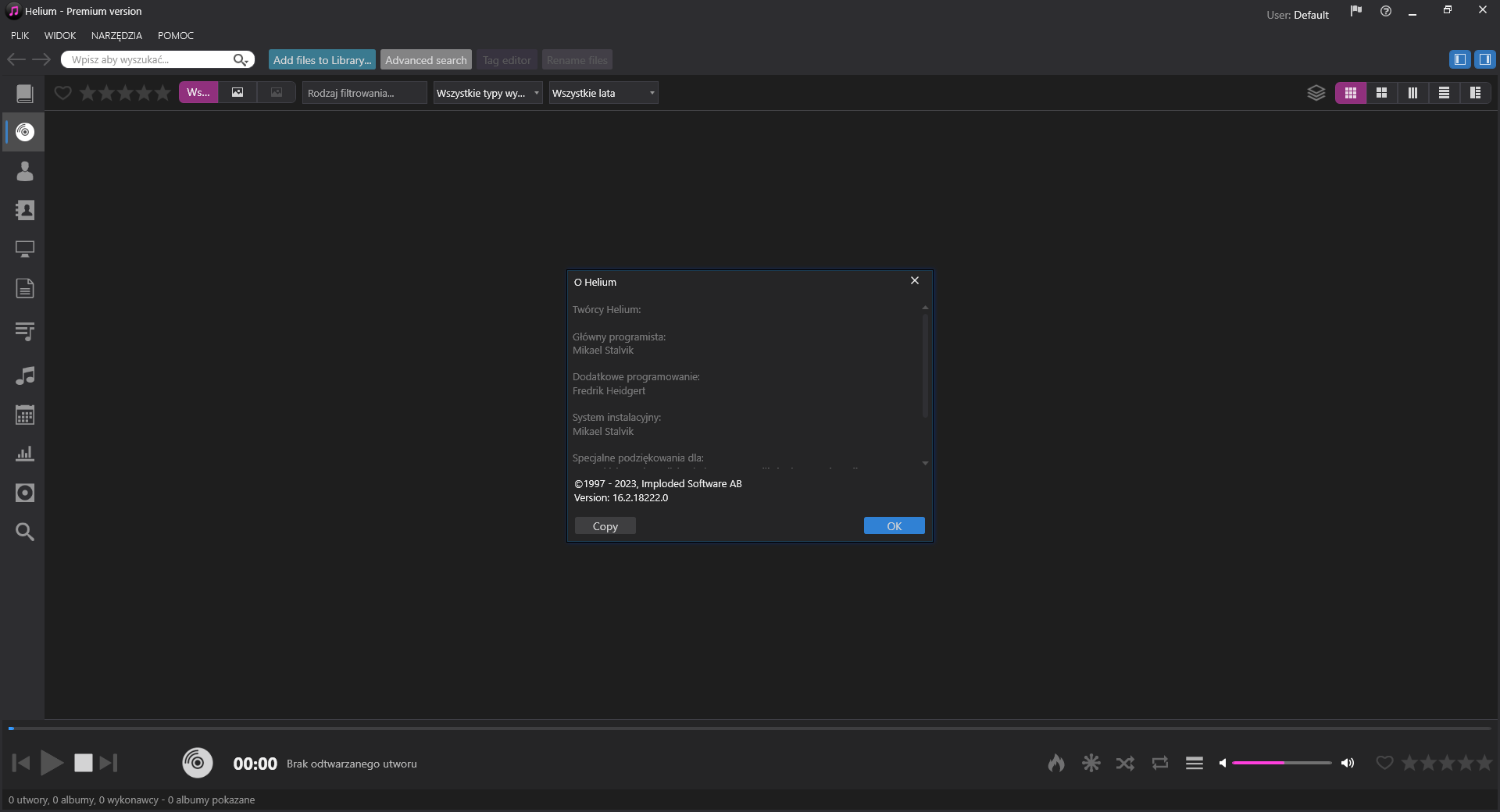The height and width of the screenshot is (812, 1500).
Task: Open the three-line queue menu icon
Action: click(1195, 763)
